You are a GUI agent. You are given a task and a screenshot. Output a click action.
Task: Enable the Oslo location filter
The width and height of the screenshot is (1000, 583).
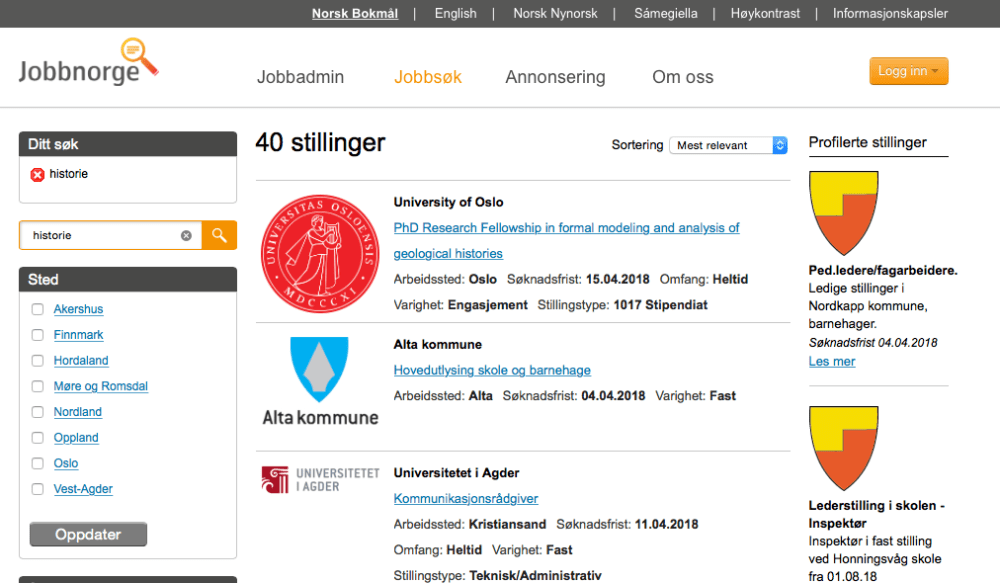[37, 463]
